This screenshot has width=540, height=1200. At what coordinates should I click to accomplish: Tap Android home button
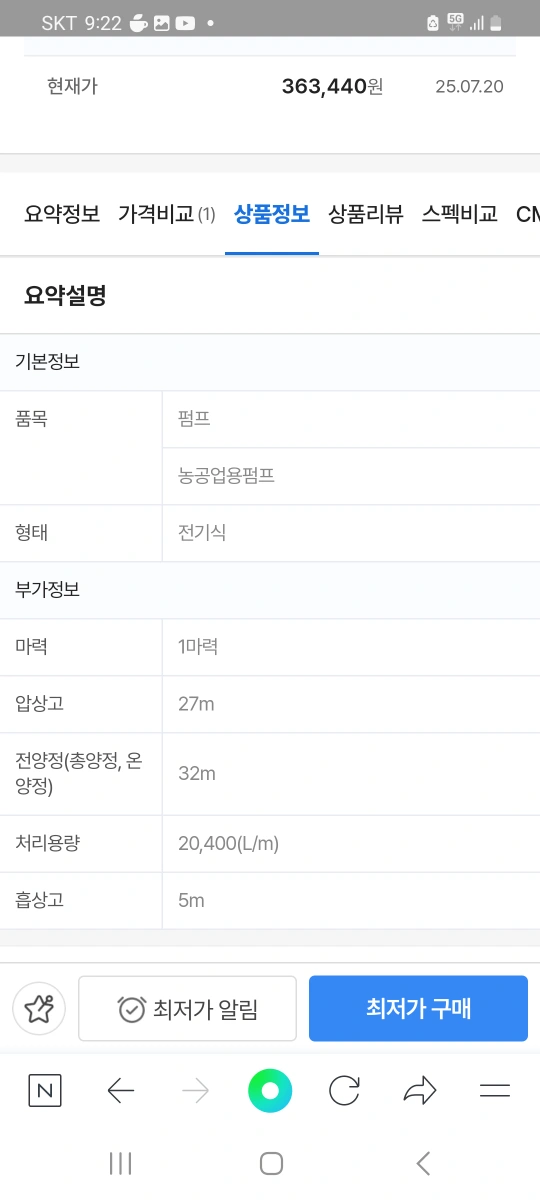pyautogui.click(x=271, y=1163)
